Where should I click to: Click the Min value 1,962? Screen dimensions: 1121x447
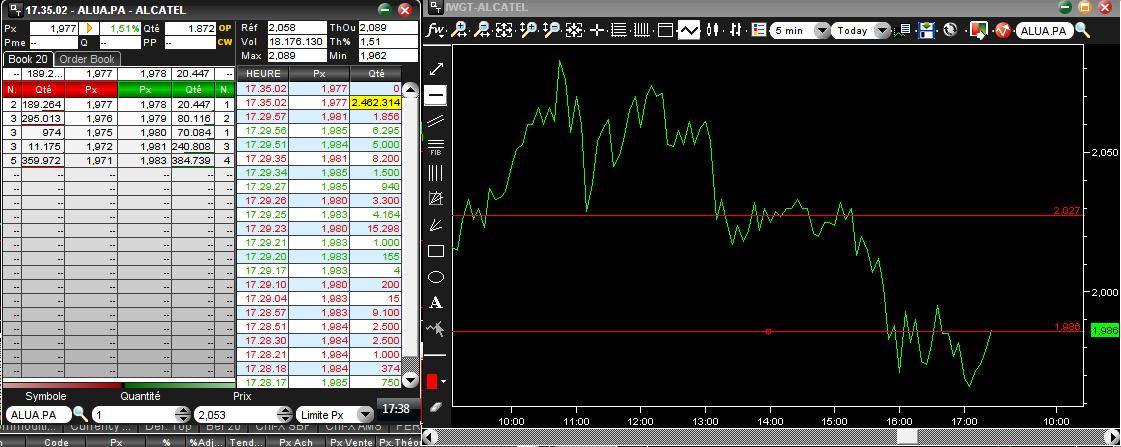[x=387, y=56]
